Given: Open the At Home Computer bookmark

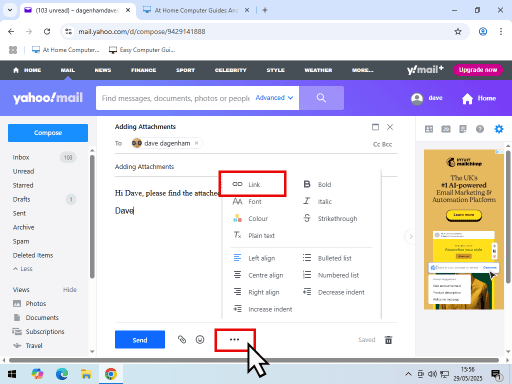Looking at the screenshot, I should tap(65, 50).
